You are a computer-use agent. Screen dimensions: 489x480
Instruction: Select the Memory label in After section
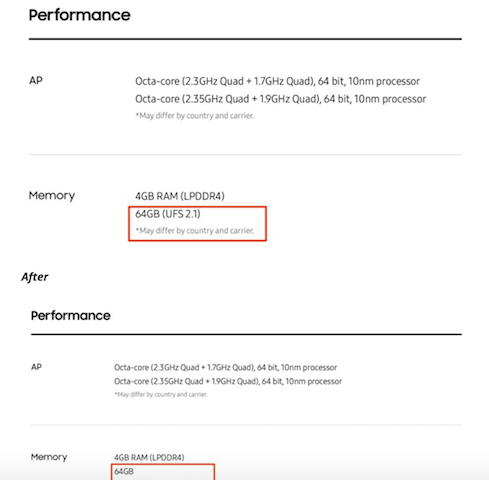[49, 457]
